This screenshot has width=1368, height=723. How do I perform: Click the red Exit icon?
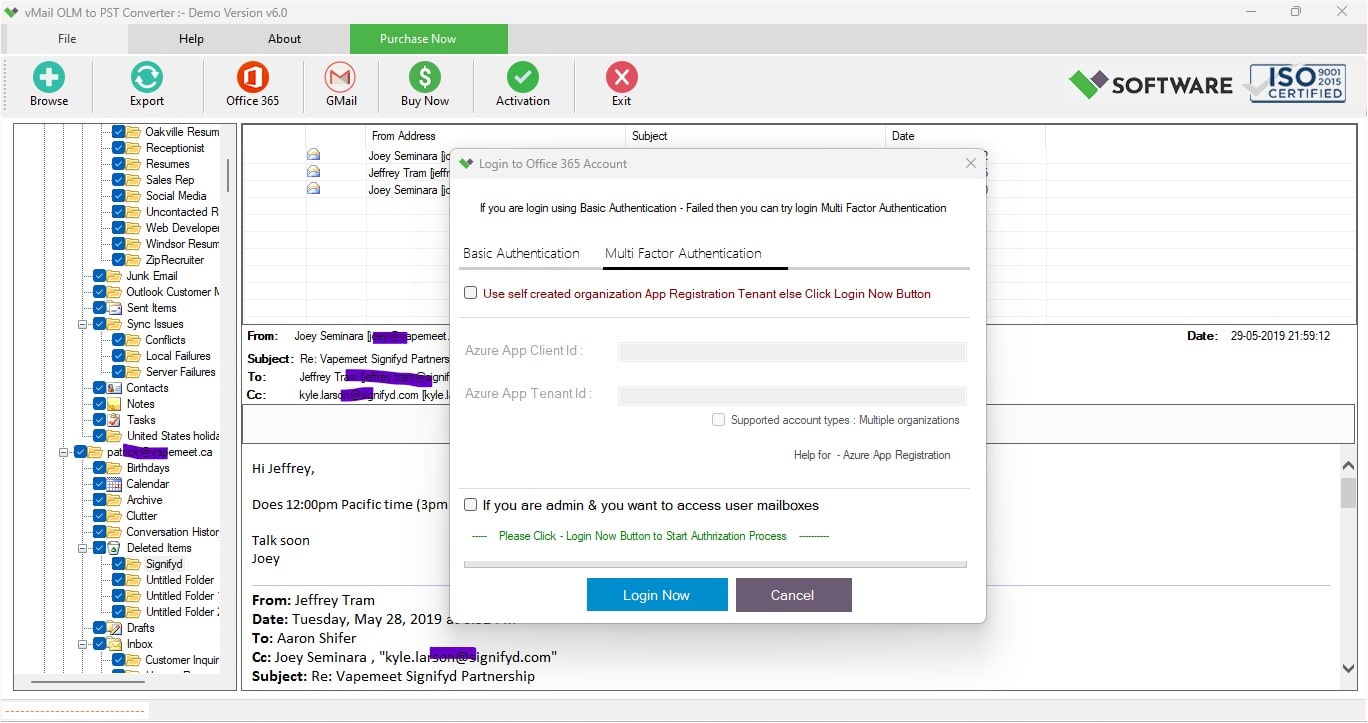tap(622, 77)
